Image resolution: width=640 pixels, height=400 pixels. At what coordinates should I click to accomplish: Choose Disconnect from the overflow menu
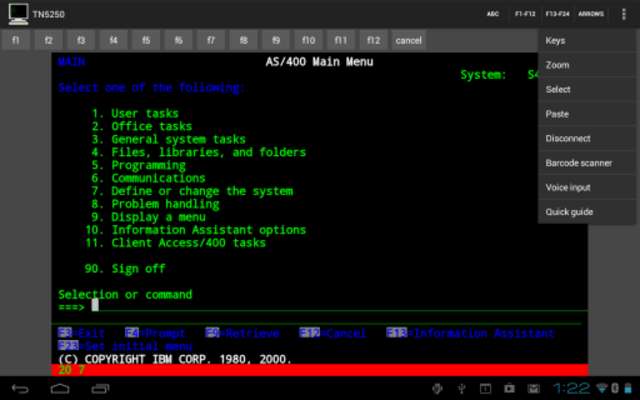click(x=587, y=138)
